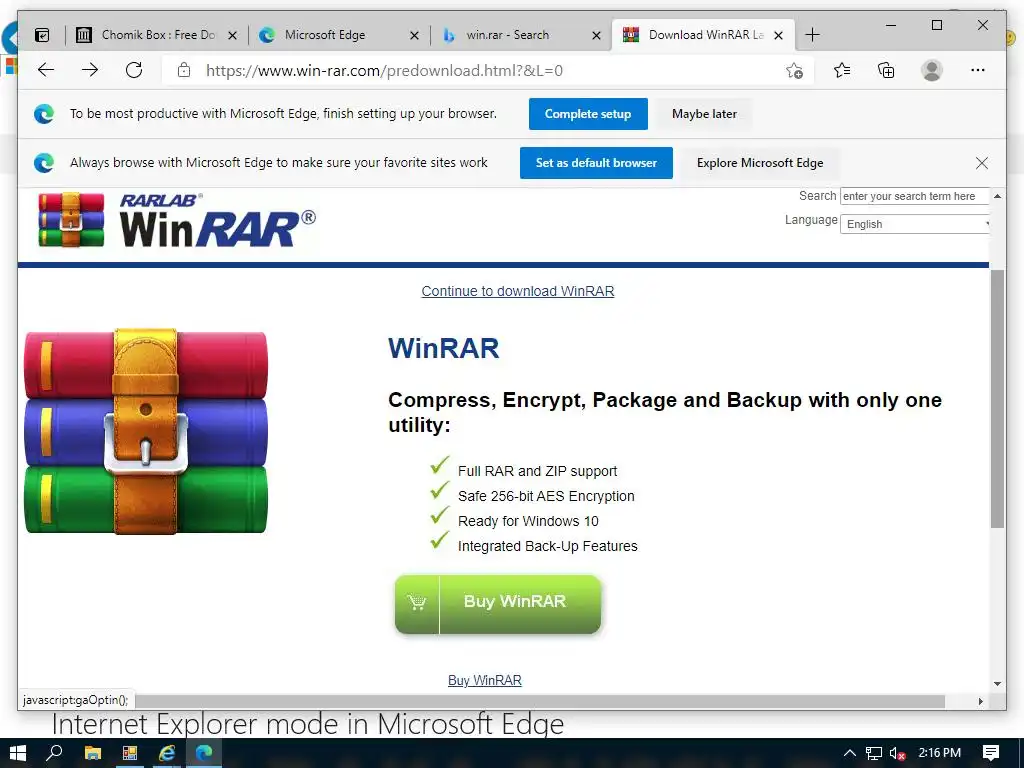Image resolution: width=1024 pixels, height=768 pixels.
Task: Add this page to favorites (star plus)
Action: [794, 71]
